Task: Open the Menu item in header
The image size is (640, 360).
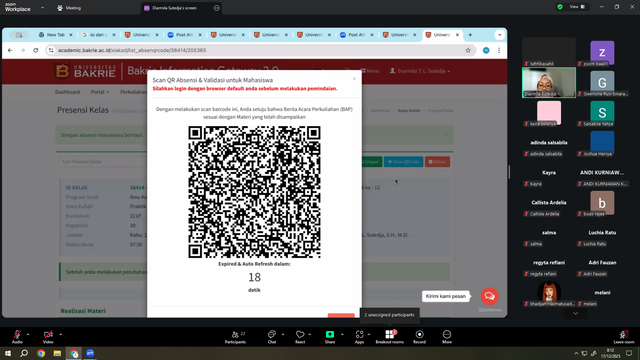Action: (370, 71)
